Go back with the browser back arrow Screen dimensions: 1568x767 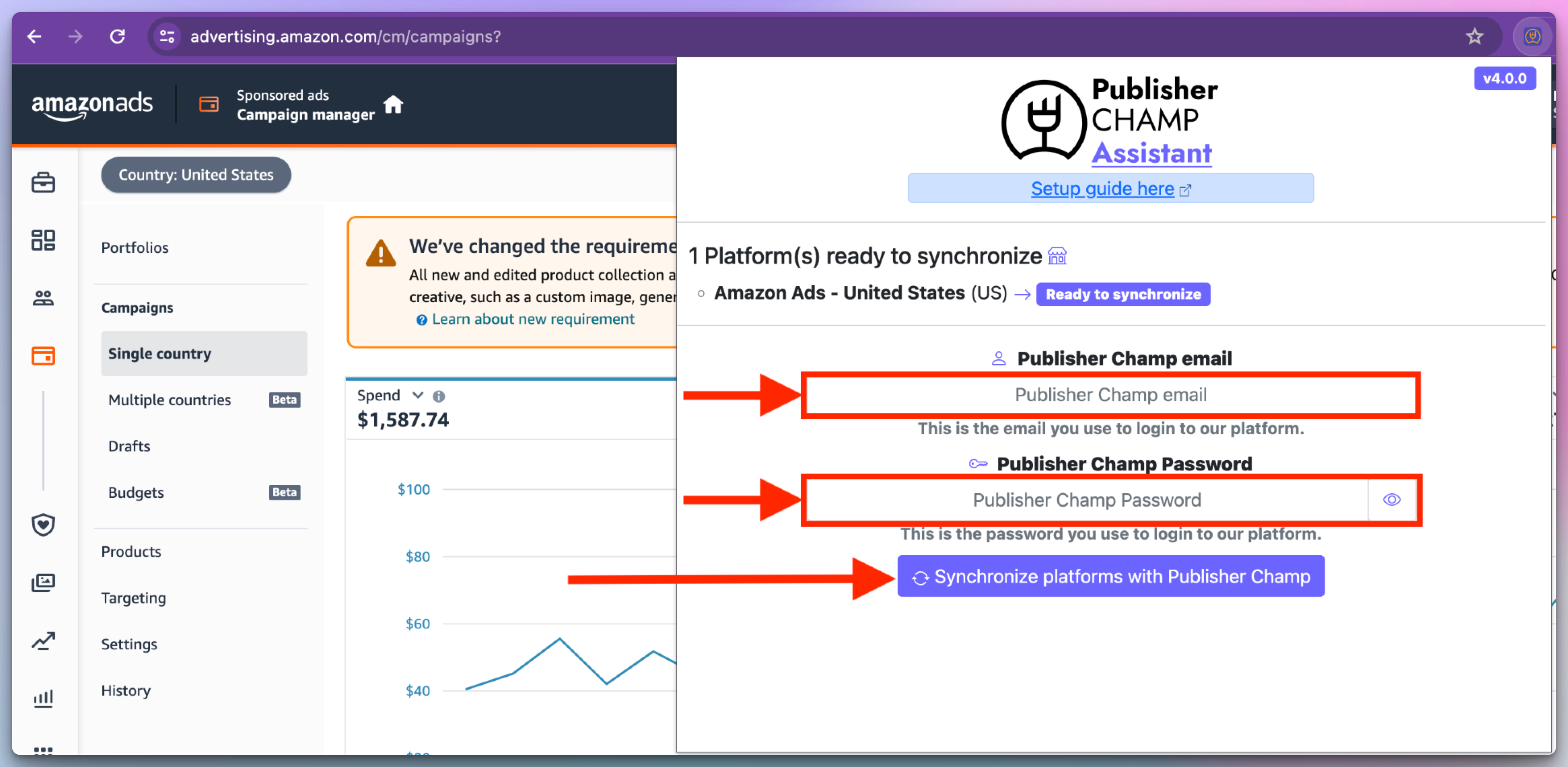35,37
